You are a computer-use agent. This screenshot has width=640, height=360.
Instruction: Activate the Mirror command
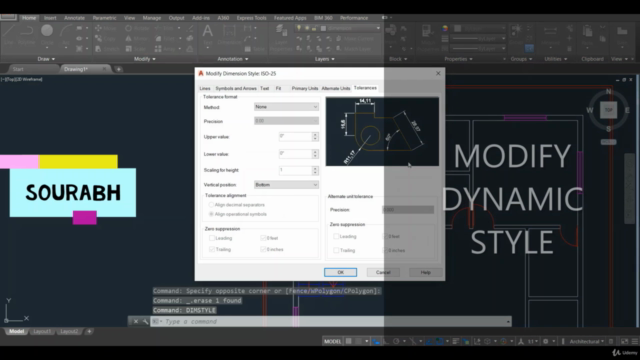tap(136, 38)
